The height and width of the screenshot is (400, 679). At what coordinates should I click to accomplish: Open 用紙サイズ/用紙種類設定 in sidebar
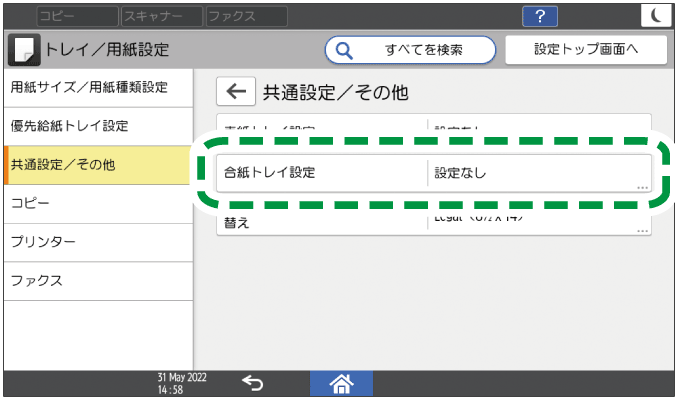pyautogui.click(x=98, y=87)
